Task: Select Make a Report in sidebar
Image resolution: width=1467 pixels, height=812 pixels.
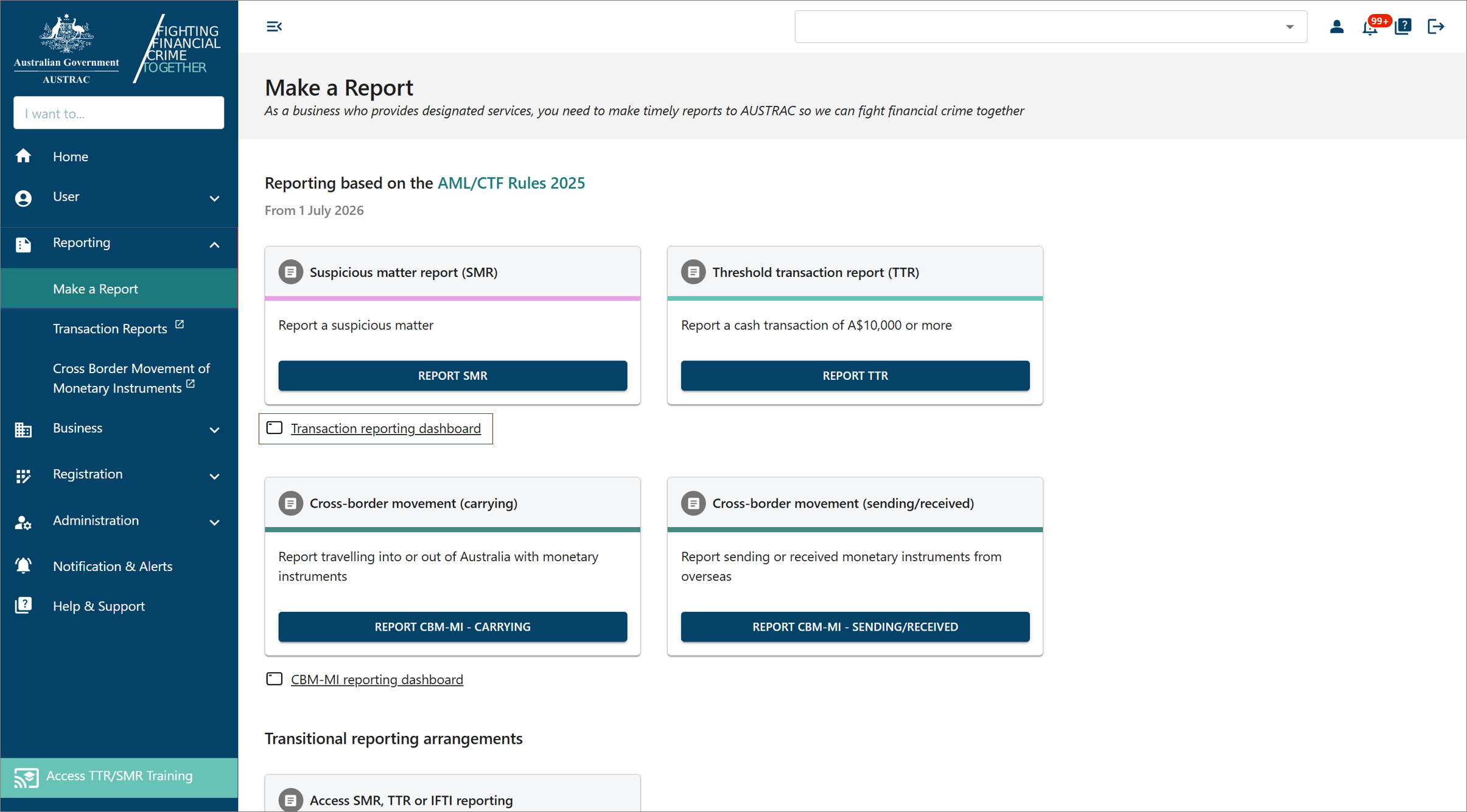Action: pyautogui.click(x=119, y=289)
